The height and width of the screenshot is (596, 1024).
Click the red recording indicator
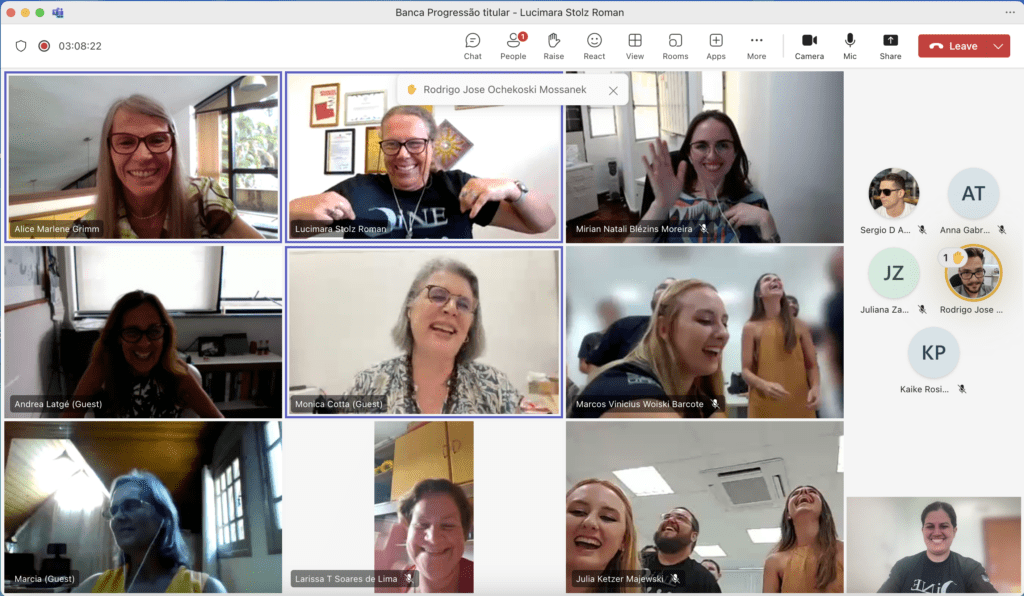44,46
